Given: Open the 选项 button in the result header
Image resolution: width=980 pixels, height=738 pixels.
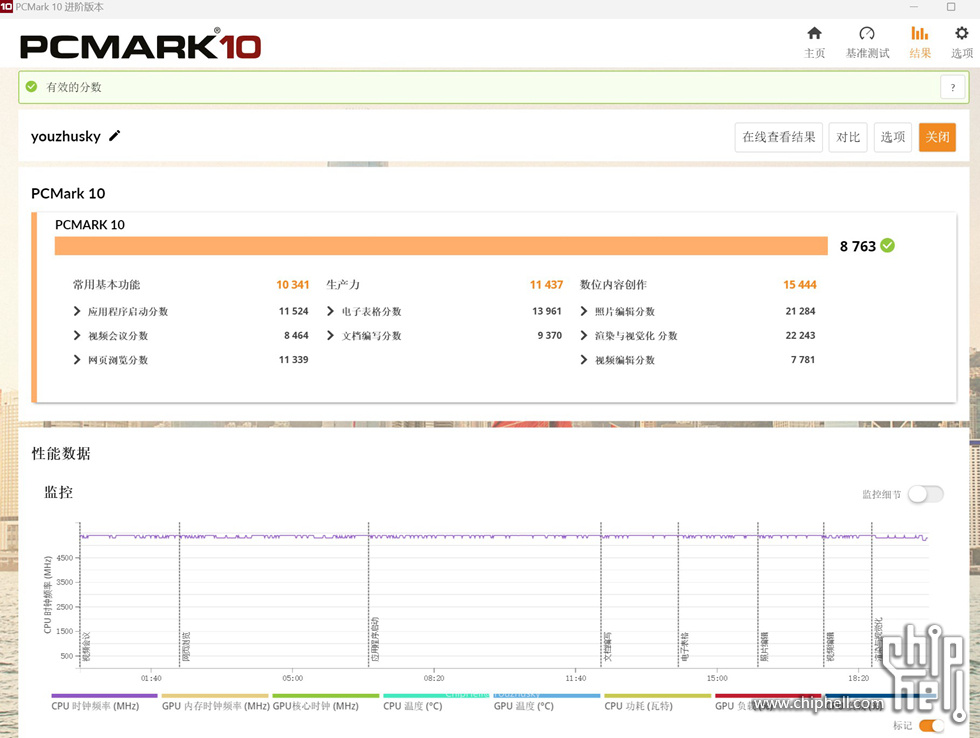Looking at the screenshot, I should (892, 137).
